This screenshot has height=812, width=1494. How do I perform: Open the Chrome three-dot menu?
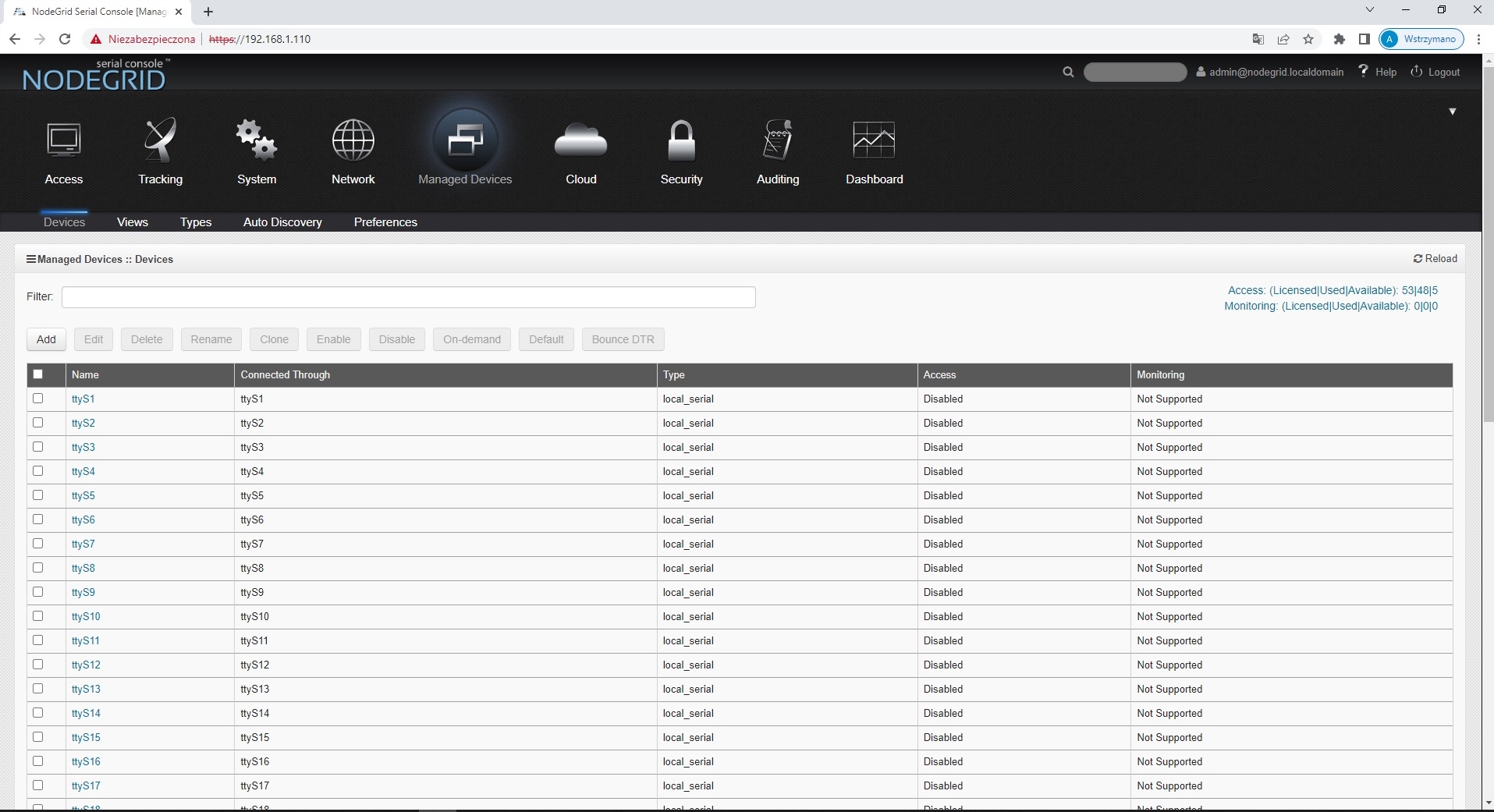coord(1479,39)
